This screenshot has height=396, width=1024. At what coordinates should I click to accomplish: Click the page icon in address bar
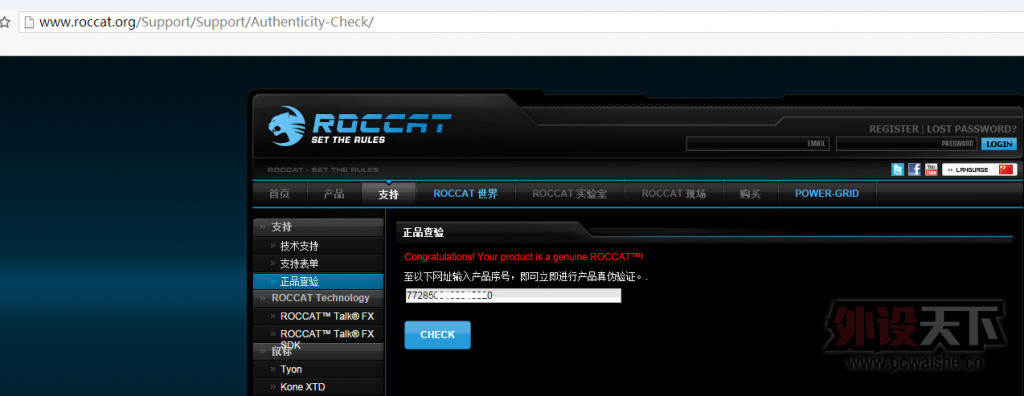(x=28, y=22)
